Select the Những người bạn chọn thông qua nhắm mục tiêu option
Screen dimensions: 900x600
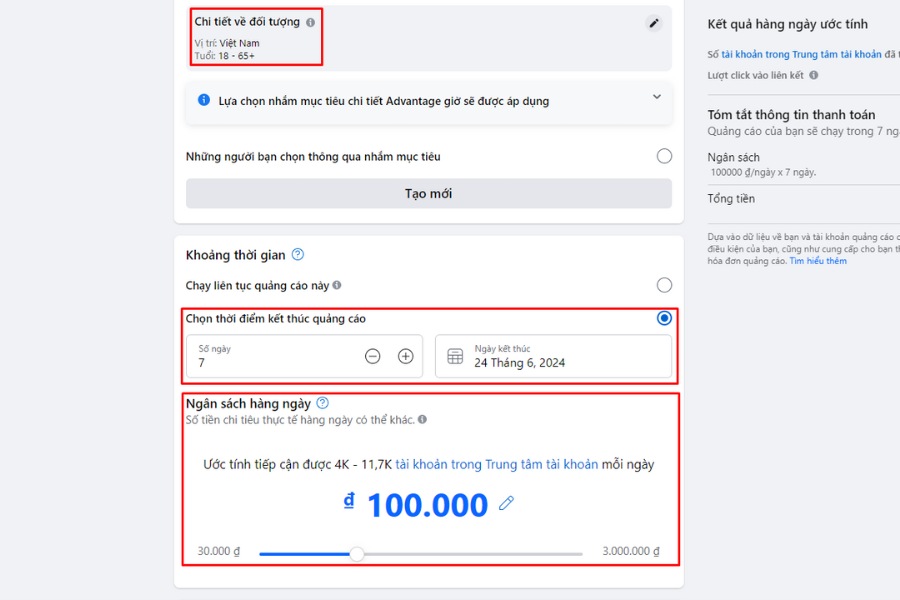[664, 156]
